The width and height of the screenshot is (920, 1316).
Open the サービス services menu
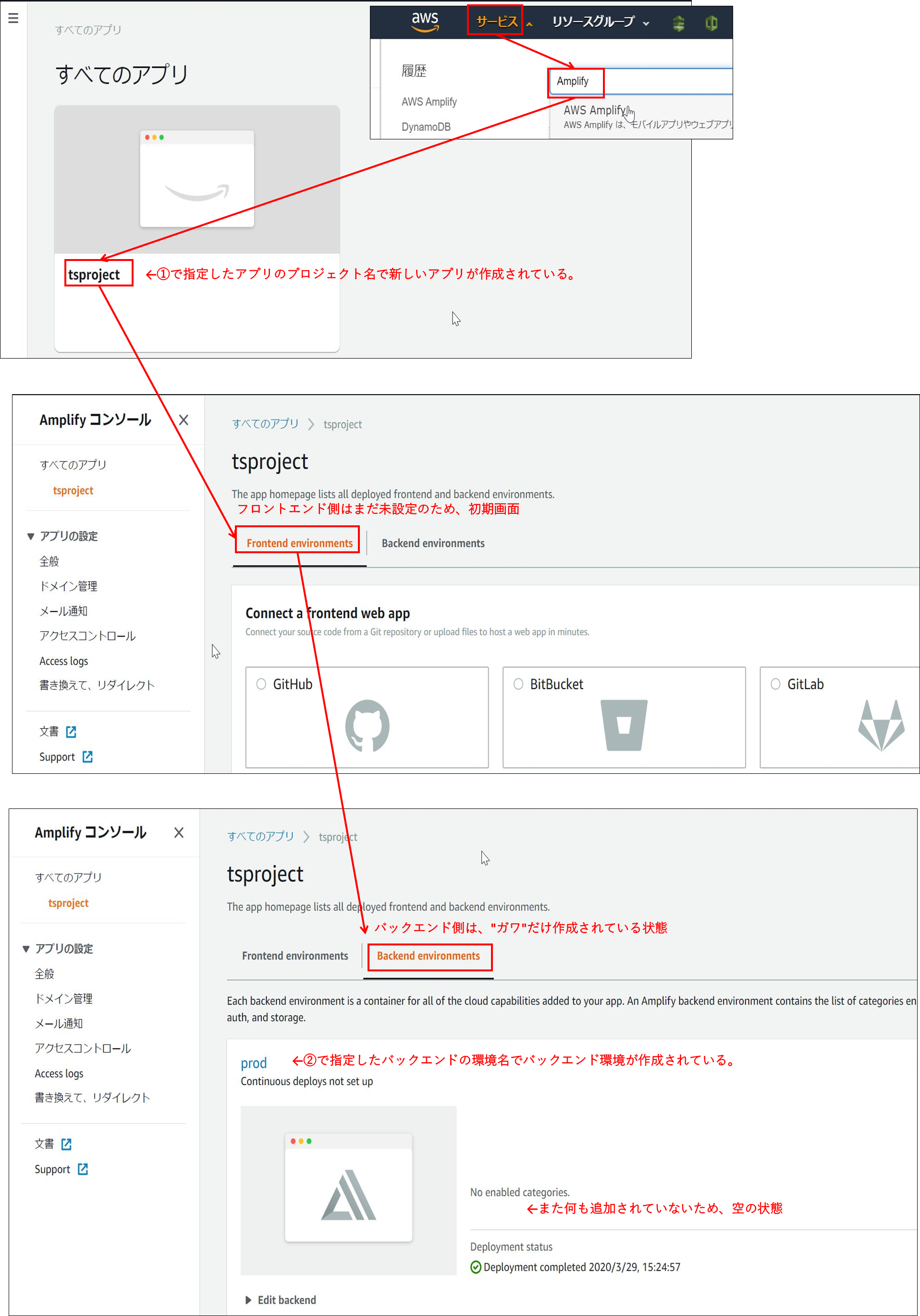pos(497,22)
